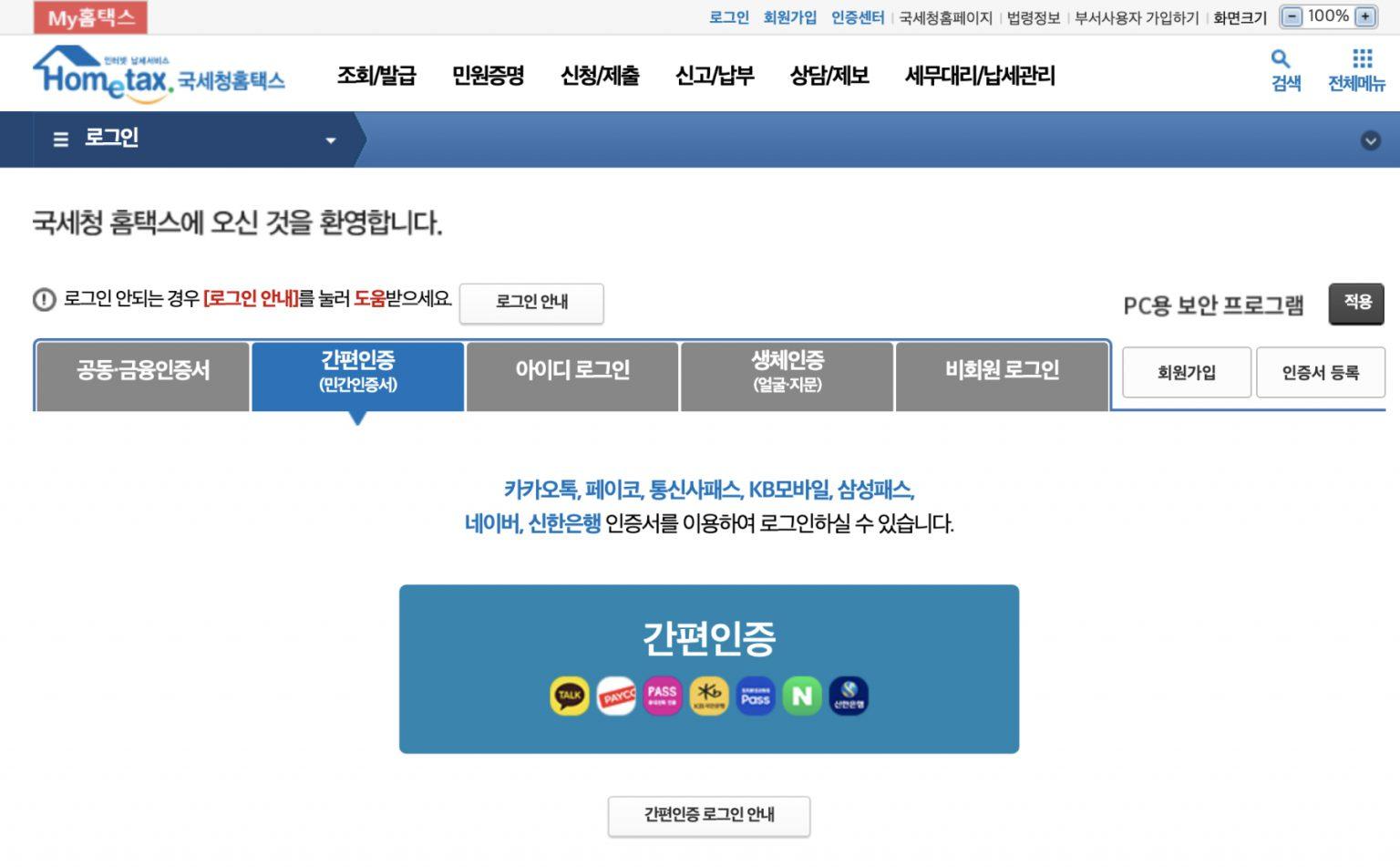Click the green Naver icon

coord(802,696)
